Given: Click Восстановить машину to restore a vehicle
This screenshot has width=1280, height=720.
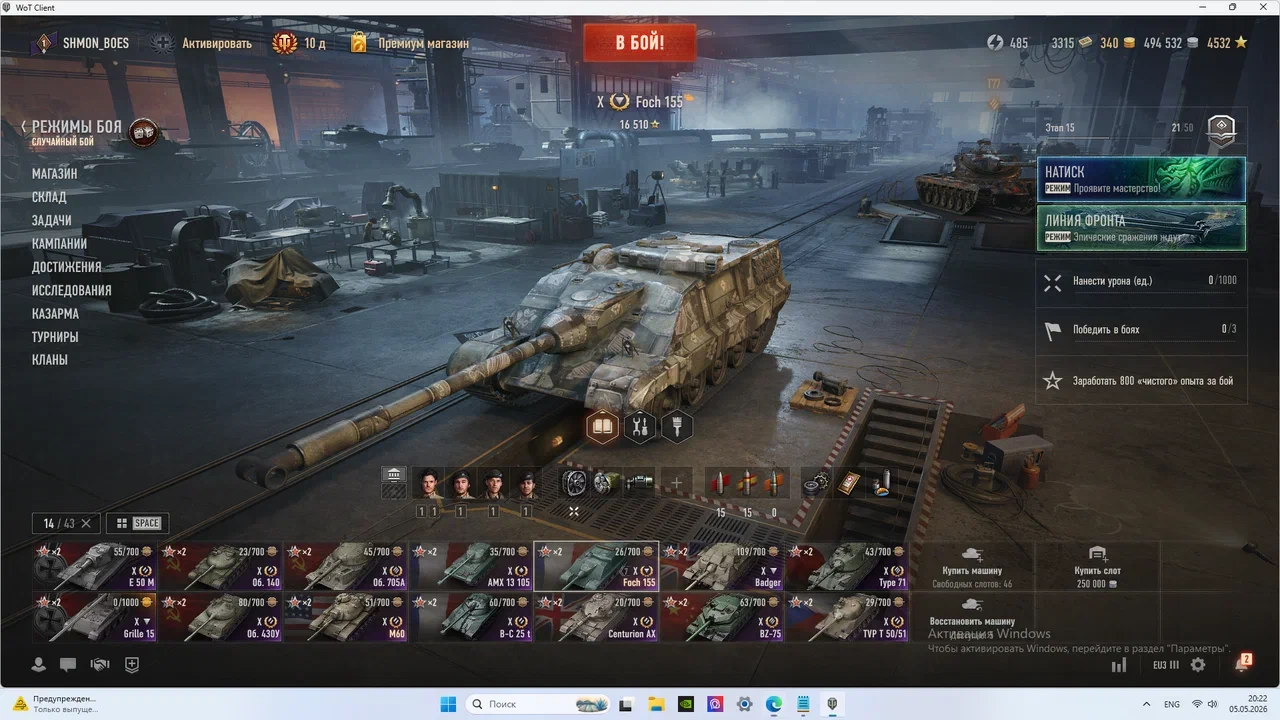Looking at the screenshot, I should point(972,617).
